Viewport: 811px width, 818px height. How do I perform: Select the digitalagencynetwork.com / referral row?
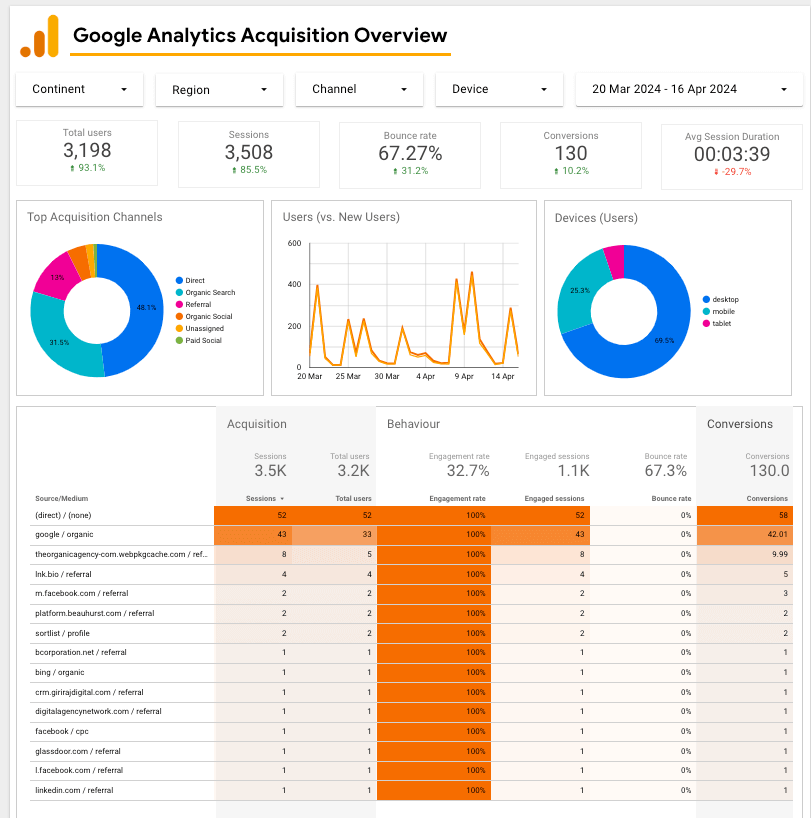[x=411, y=712]
